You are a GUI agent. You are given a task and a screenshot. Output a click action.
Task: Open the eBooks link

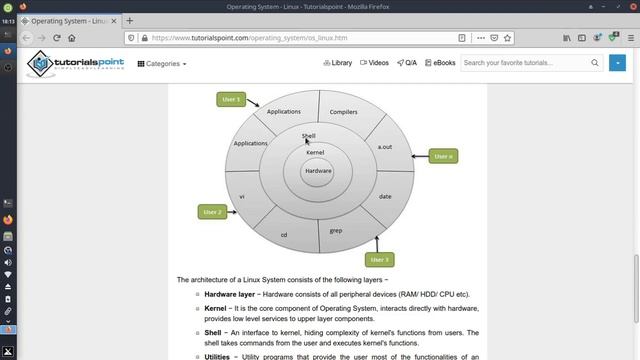[440, 63]
